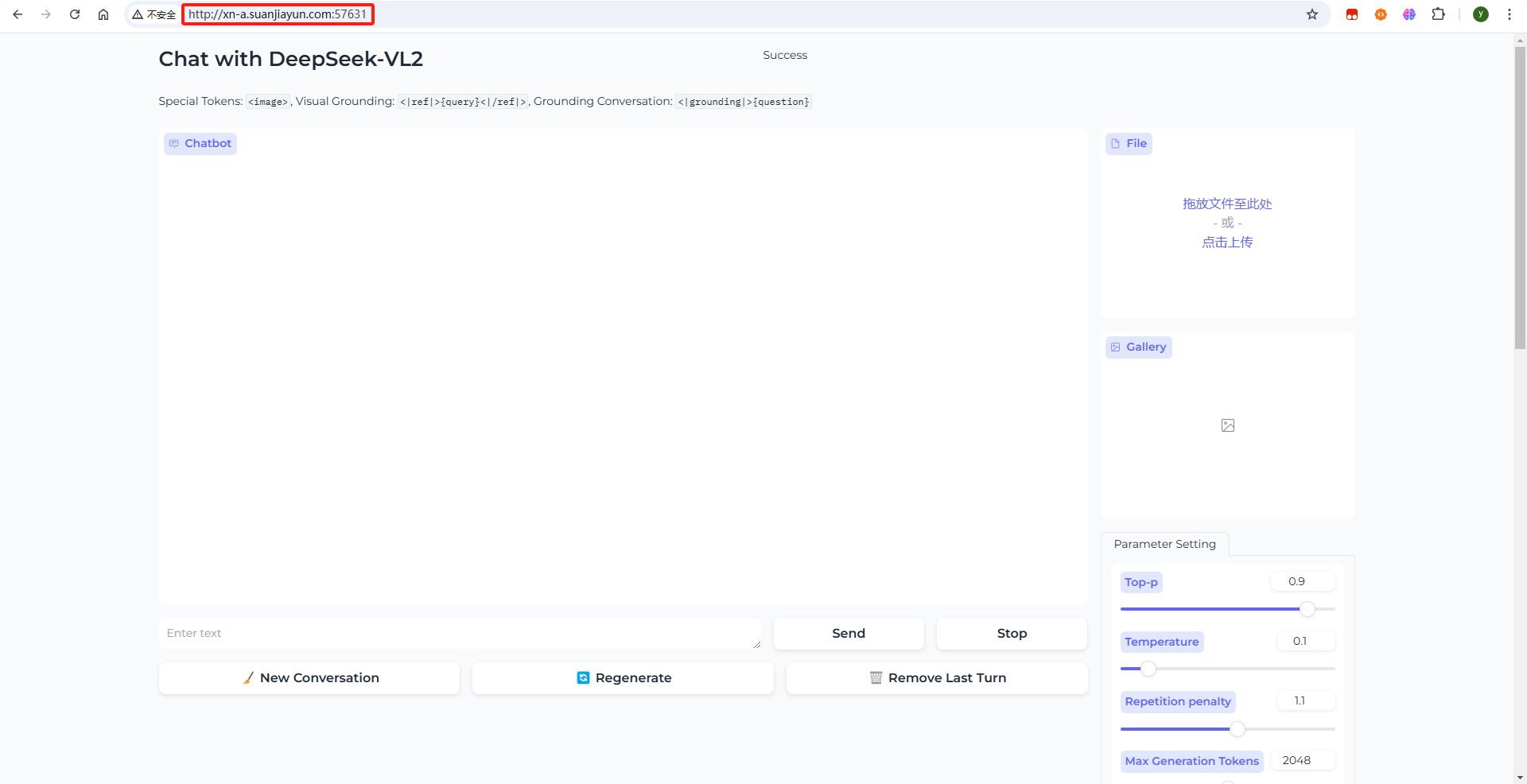Click the <|grounding|>{question} code snippet
Image resolution: width=1527 pixels, height=784 pixels.
point(744,102)
